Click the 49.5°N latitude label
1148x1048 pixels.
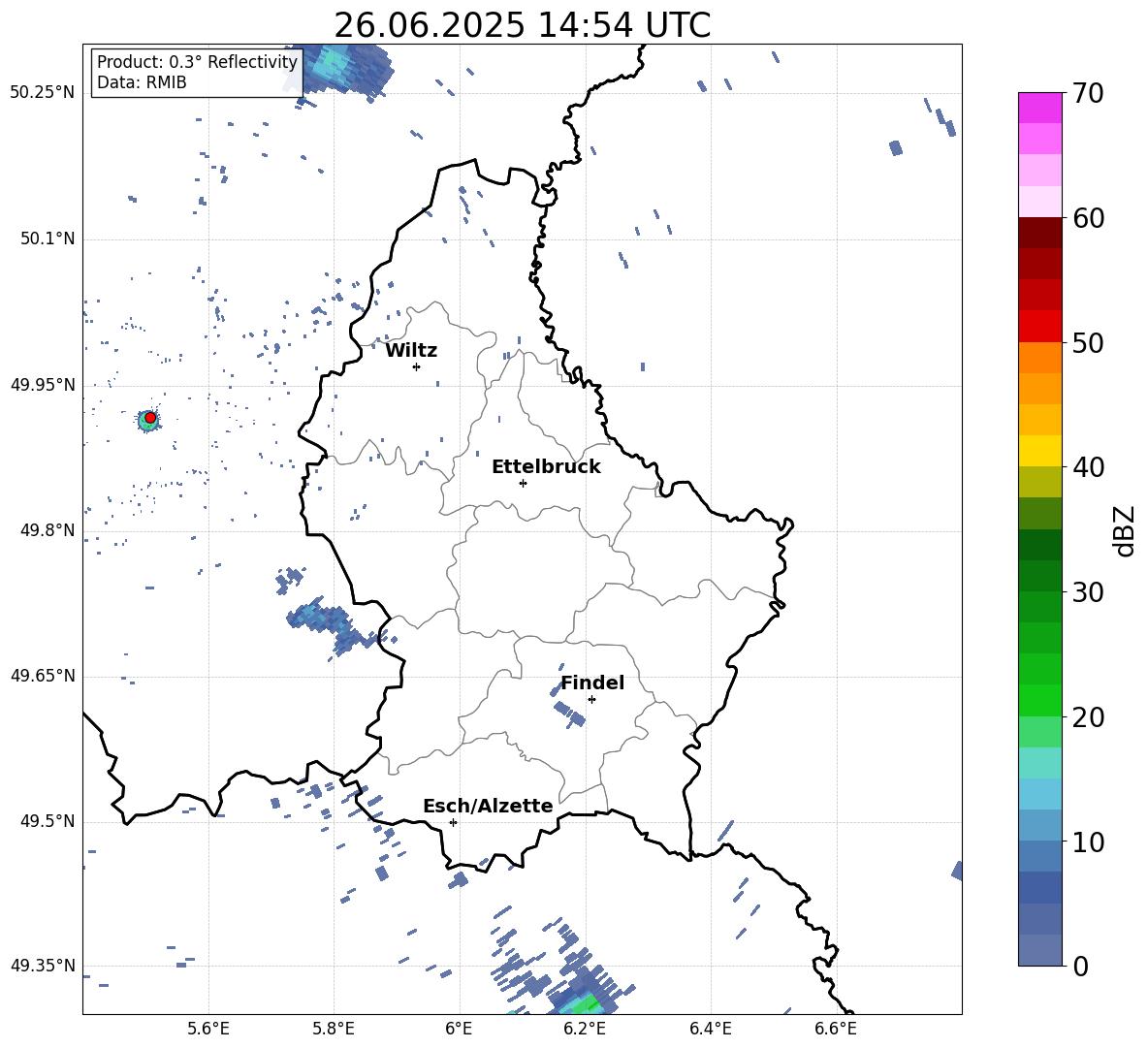pyautogui.click(x=48, y=821)
